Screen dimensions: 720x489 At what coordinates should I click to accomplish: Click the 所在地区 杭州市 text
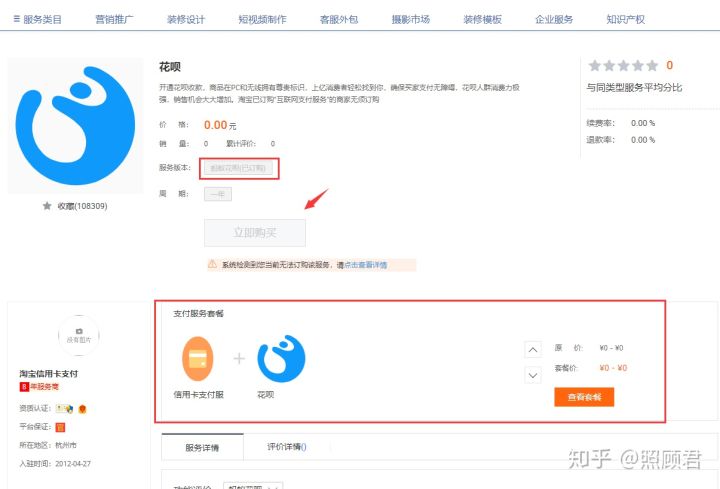click(x=48, y=445)
